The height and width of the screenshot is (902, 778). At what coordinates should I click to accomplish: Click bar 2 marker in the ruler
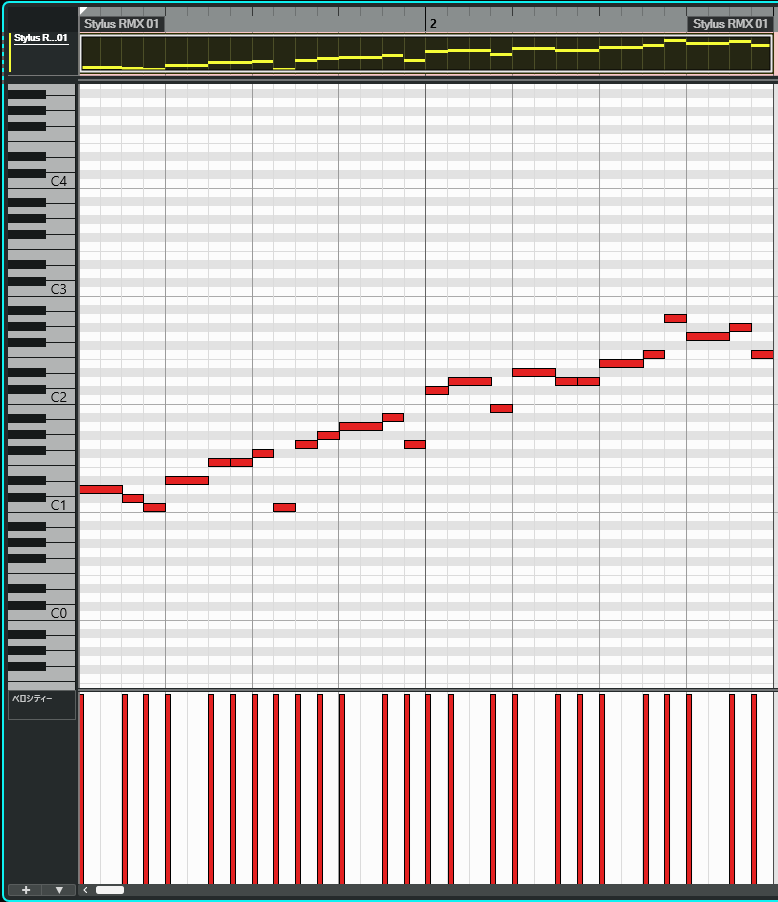[x=433, y=24]
